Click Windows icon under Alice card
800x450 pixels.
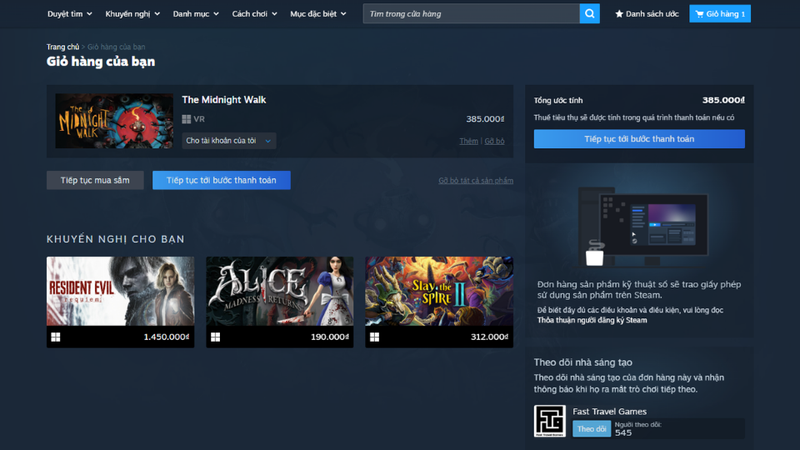(x=215, y=337)
